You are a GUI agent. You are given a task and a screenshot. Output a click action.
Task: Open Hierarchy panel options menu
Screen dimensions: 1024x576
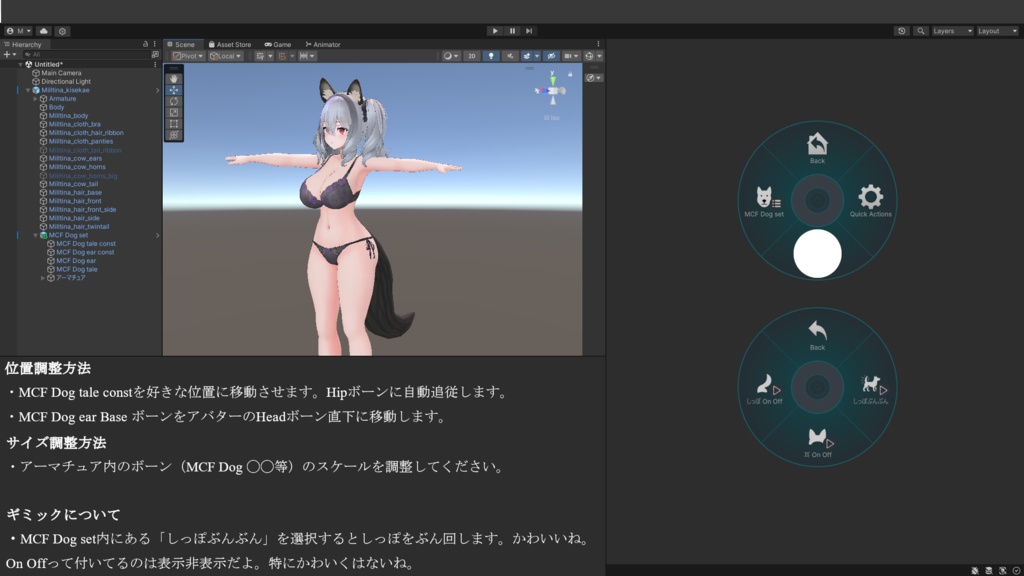[155, 44]
